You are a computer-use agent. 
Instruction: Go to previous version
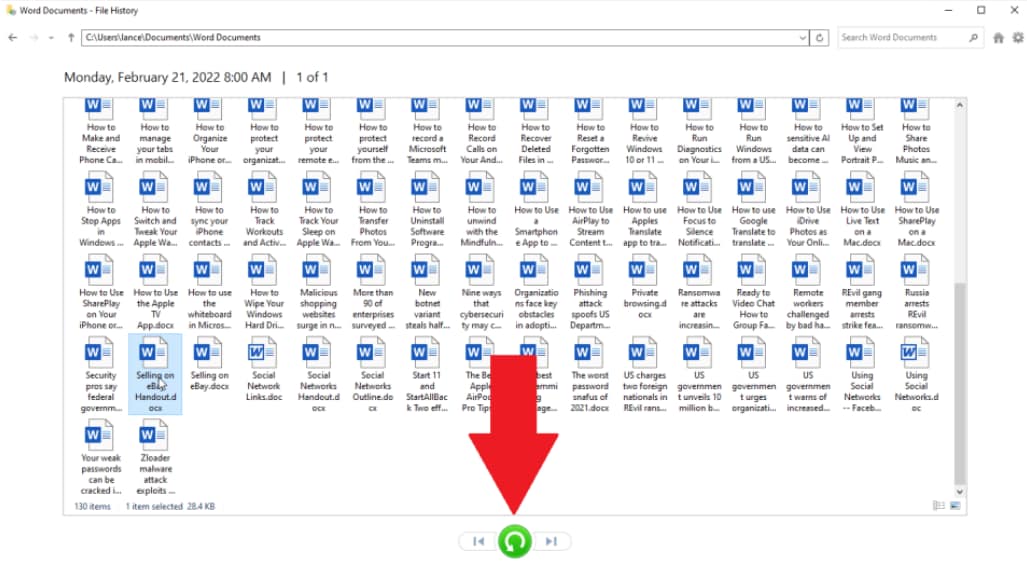479,541
